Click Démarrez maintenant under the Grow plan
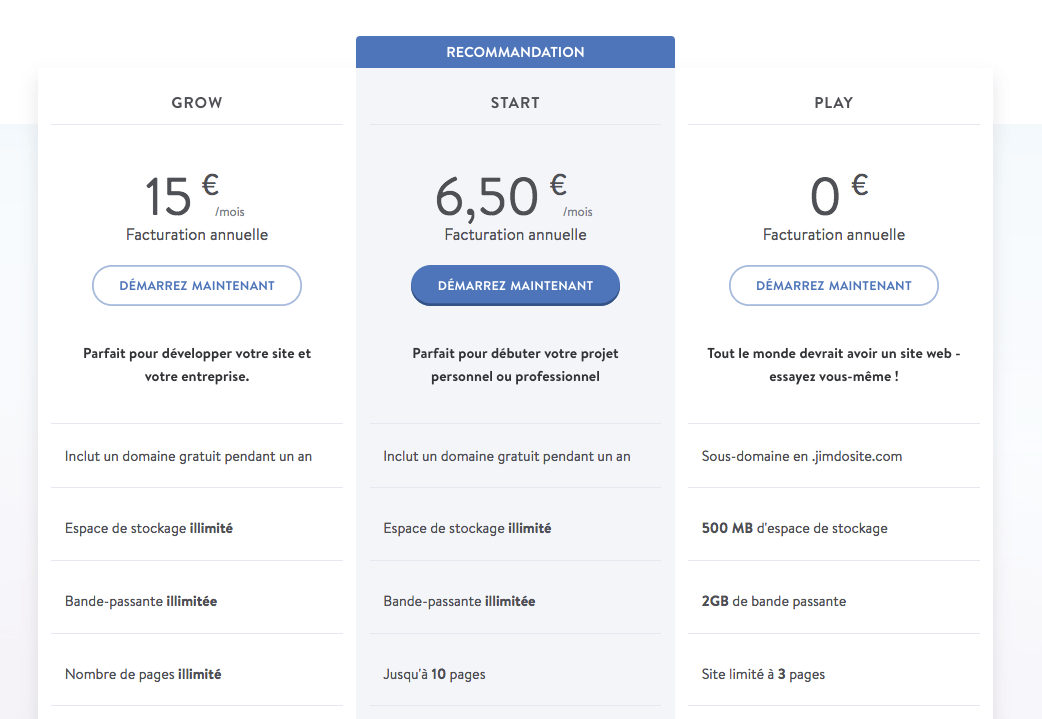The width and height of the screenshot is (1042, 719). (x=197, y=285)
